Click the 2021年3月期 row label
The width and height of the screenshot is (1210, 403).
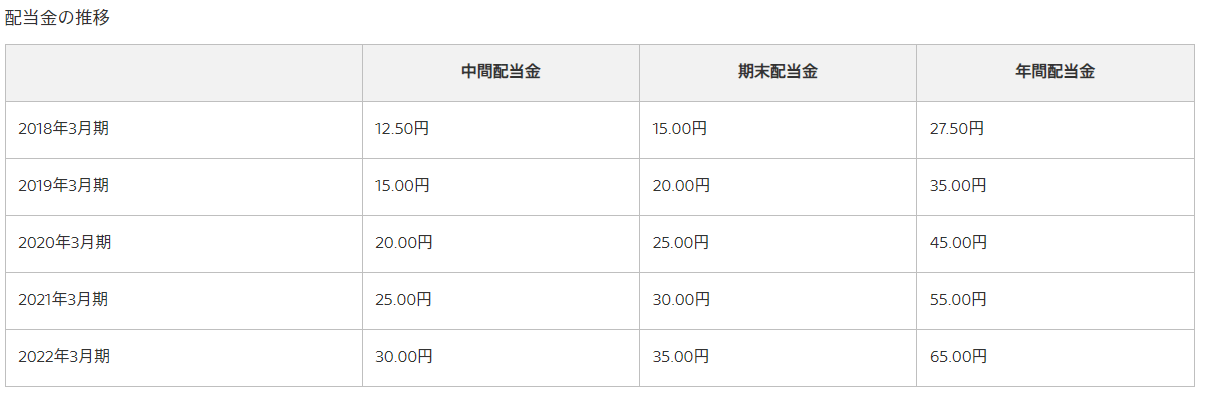(x=63, y=300)
